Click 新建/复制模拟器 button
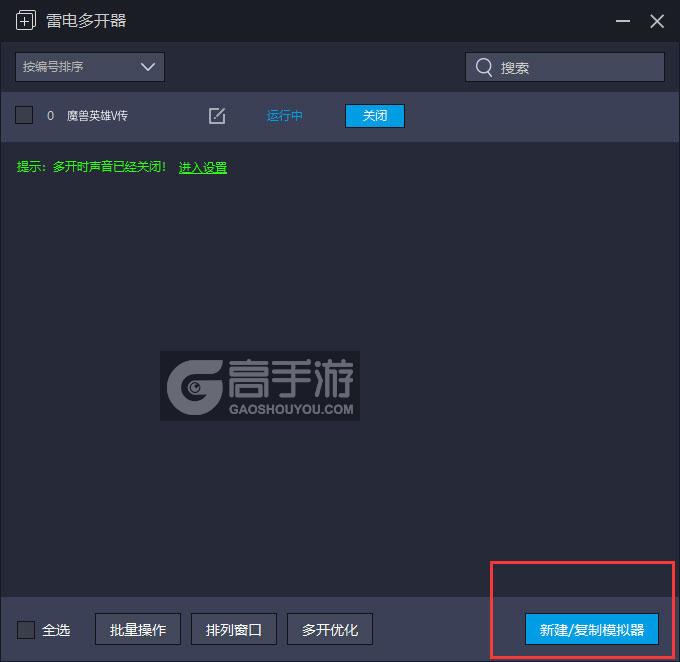The image size is (680, 662). click(x=592, y=629)
